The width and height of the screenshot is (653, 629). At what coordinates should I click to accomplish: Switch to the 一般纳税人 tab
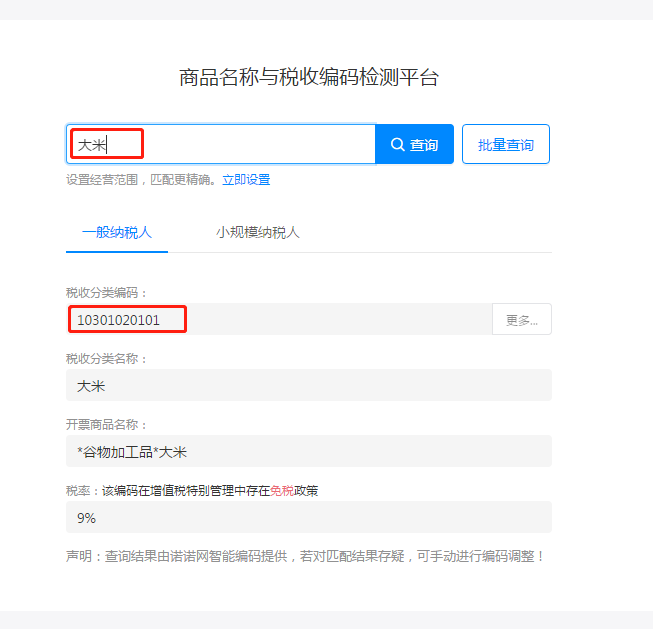[x=117, y=232]
